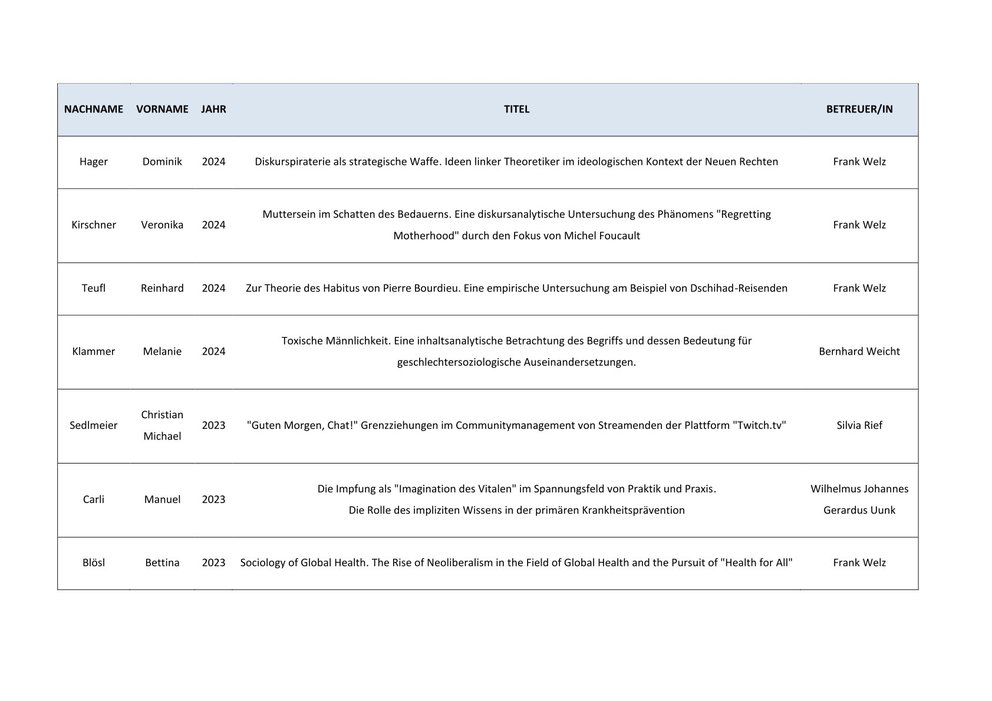Click the title about Pierre Bourdieu's Habitus
The image size is (992, 701).
pyautogui.click(x=516, y=288)
